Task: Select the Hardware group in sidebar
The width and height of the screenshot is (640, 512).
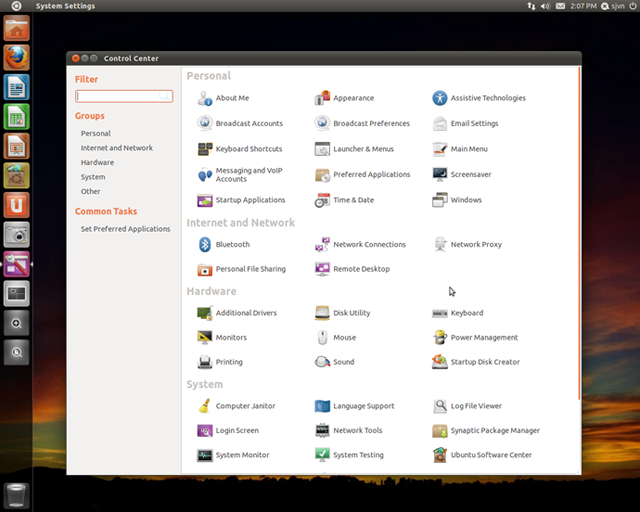Action: 97,163
